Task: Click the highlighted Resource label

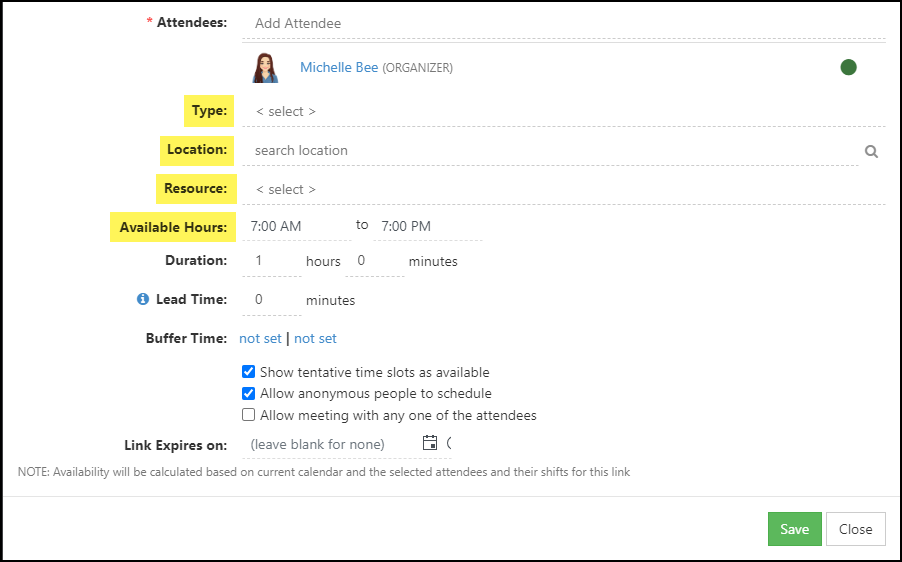Action: tap(196, 189)
